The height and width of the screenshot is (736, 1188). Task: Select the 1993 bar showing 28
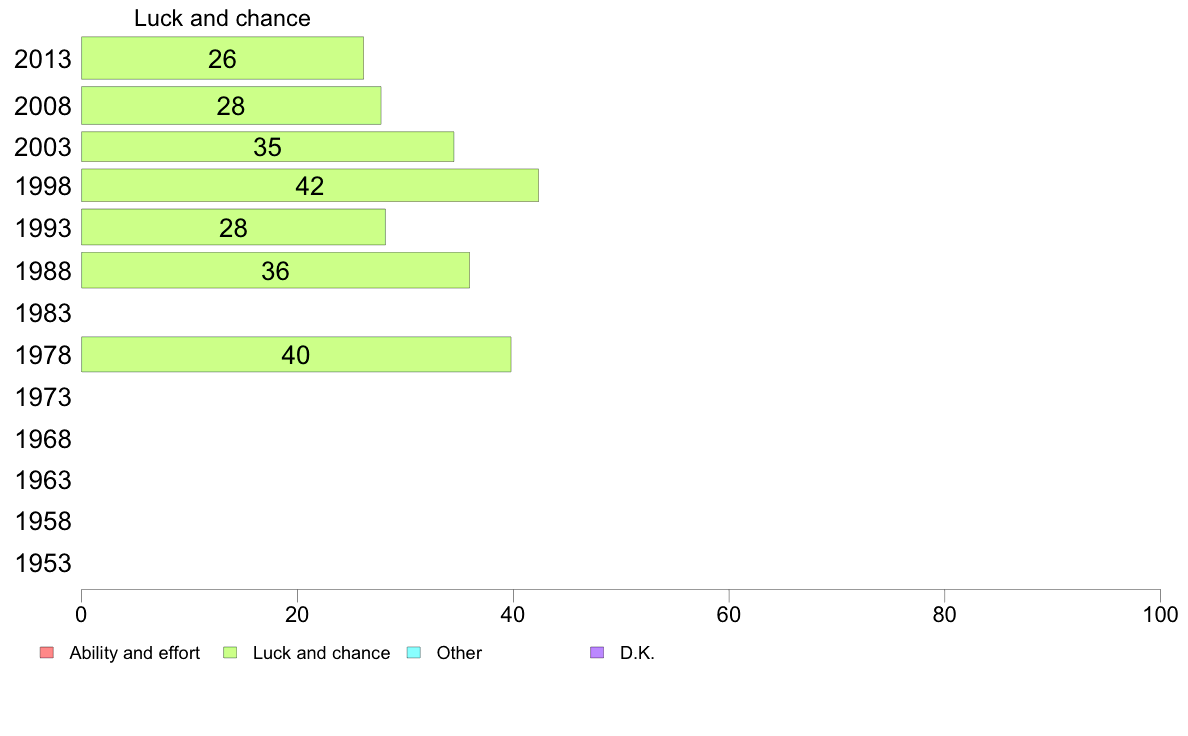point(233,227)
